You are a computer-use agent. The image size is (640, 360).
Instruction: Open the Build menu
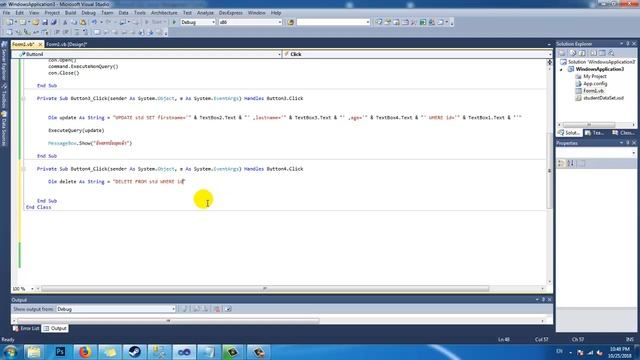(70, 13)
